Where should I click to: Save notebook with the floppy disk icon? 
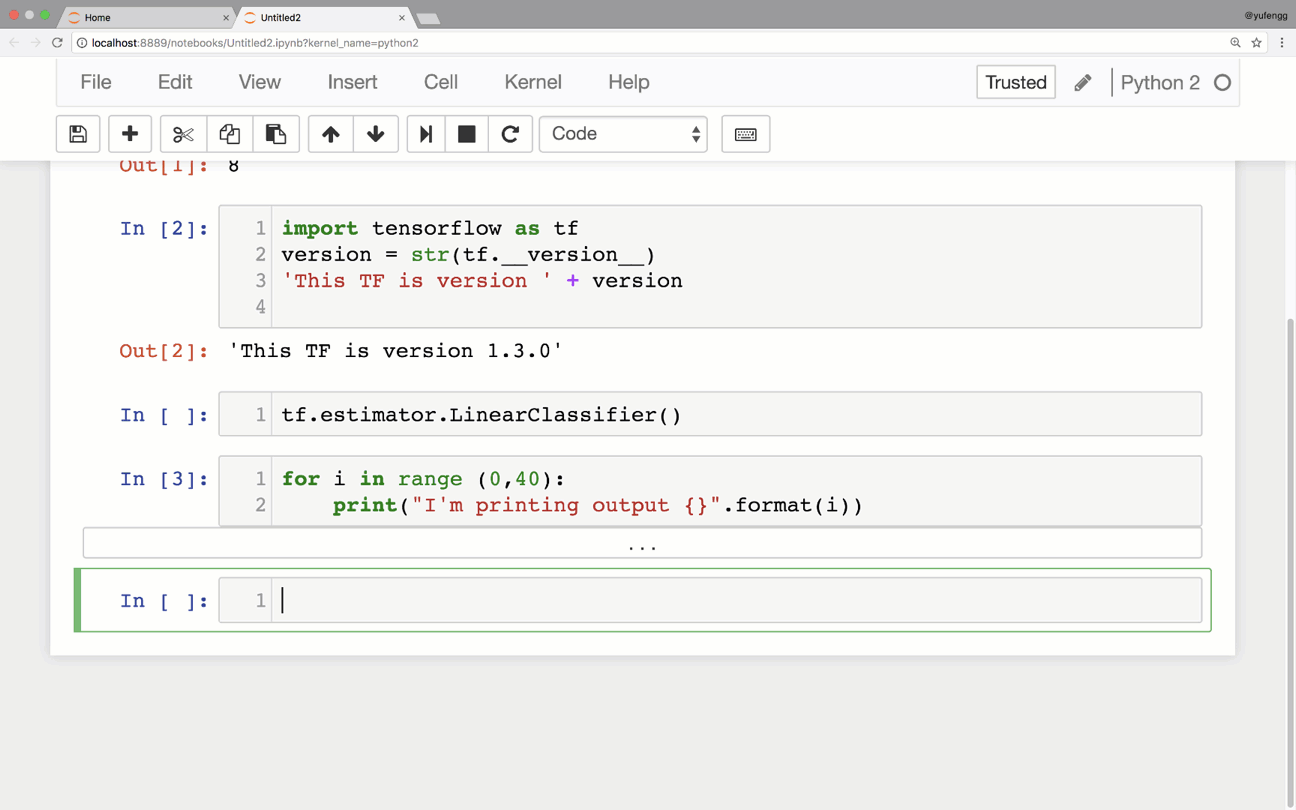78,134
